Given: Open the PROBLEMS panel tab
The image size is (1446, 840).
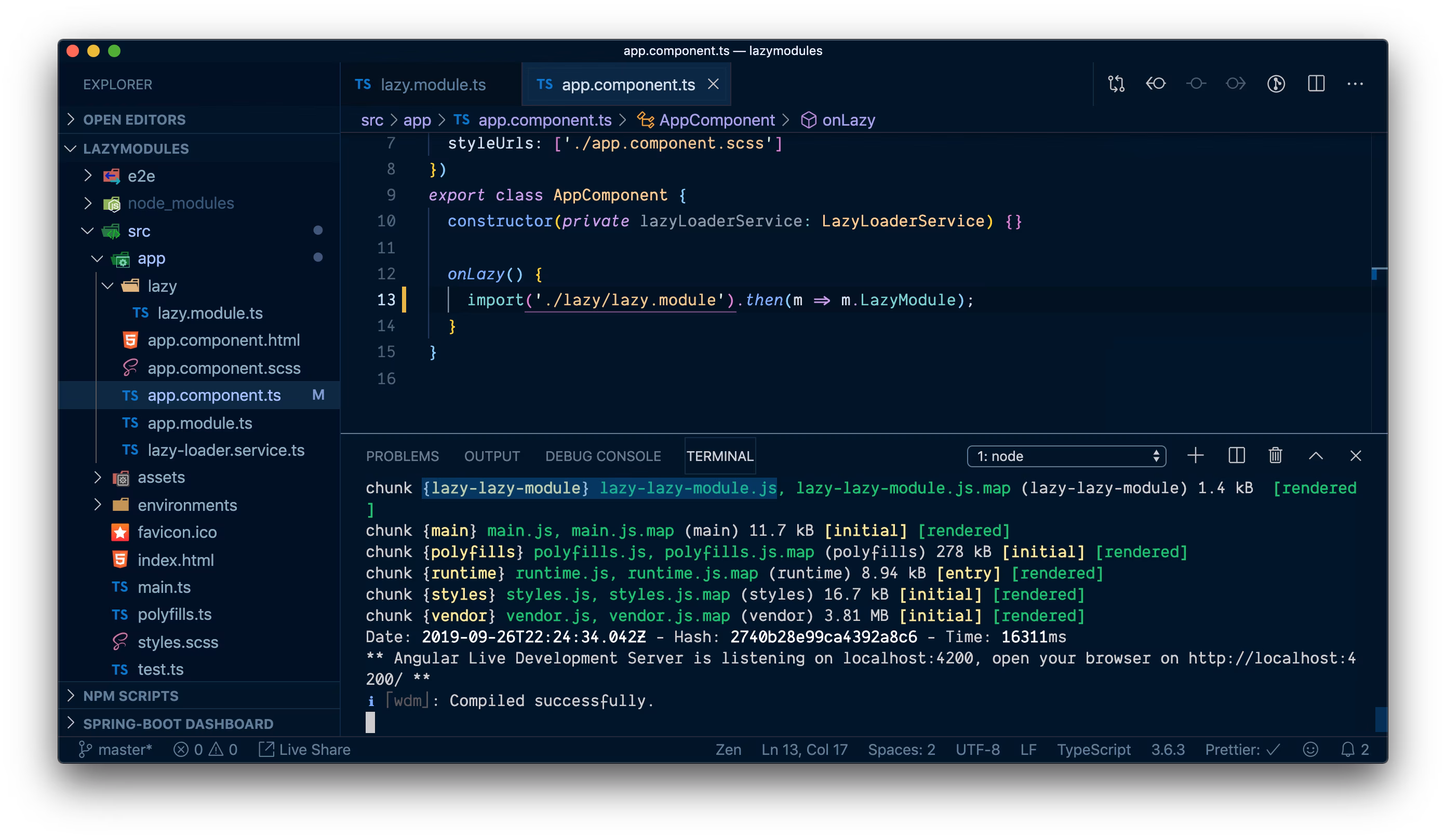Looking at the screenshot, I should click(401, 456).
